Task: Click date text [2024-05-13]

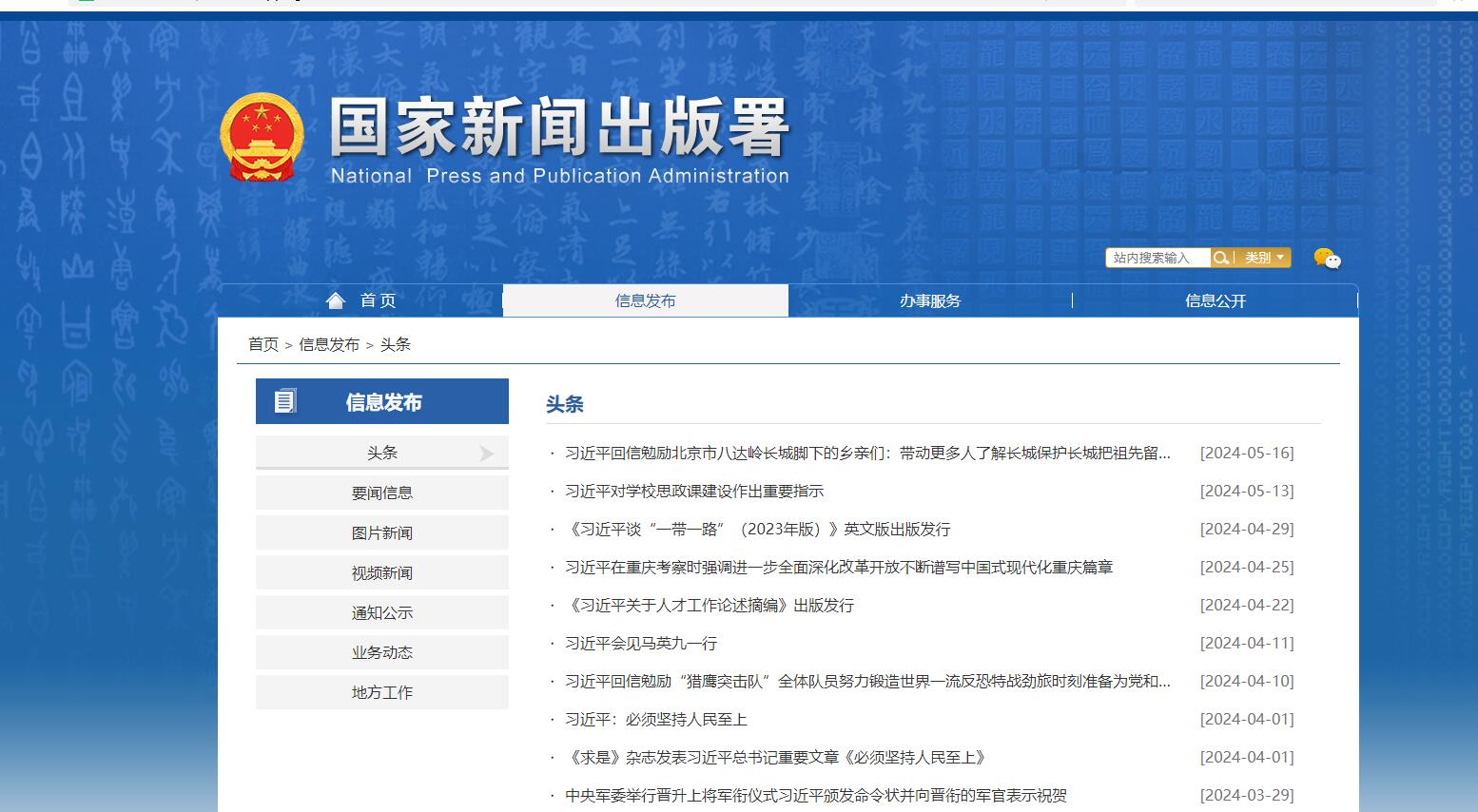Action: point(1247,491)
